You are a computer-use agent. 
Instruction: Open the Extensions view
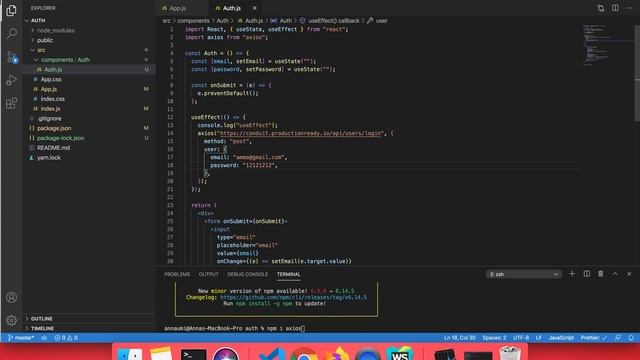pos(11,103)
